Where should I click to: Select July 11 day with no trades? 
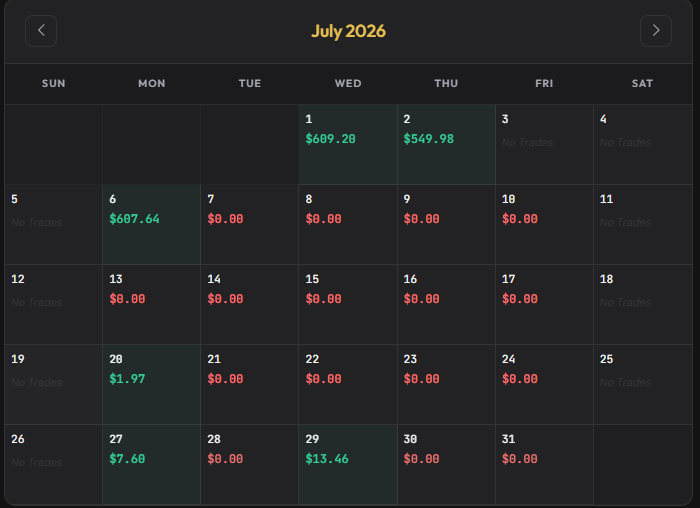pos(643,225)
